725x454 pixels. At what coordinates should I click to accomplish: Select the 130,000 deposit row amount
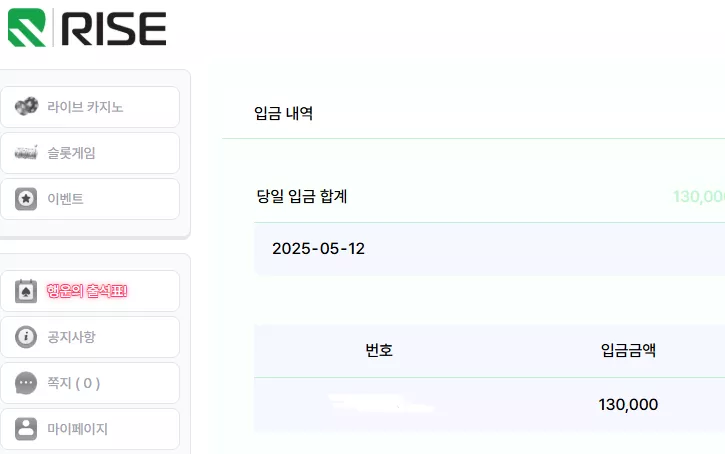[628, 405]
